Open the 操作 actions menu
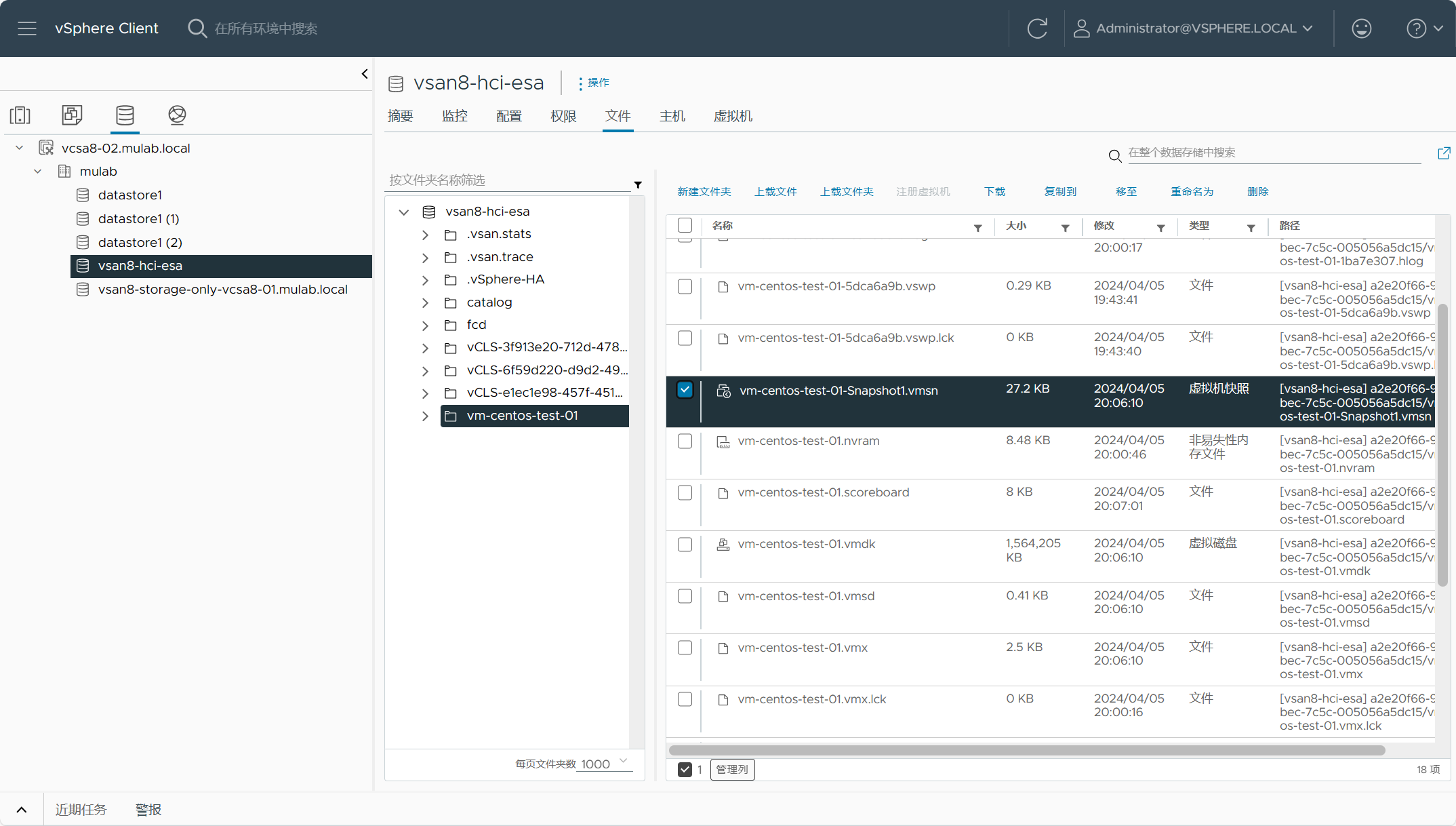The height and width of the screenshot is (826, 1456). tap(594, 83)
